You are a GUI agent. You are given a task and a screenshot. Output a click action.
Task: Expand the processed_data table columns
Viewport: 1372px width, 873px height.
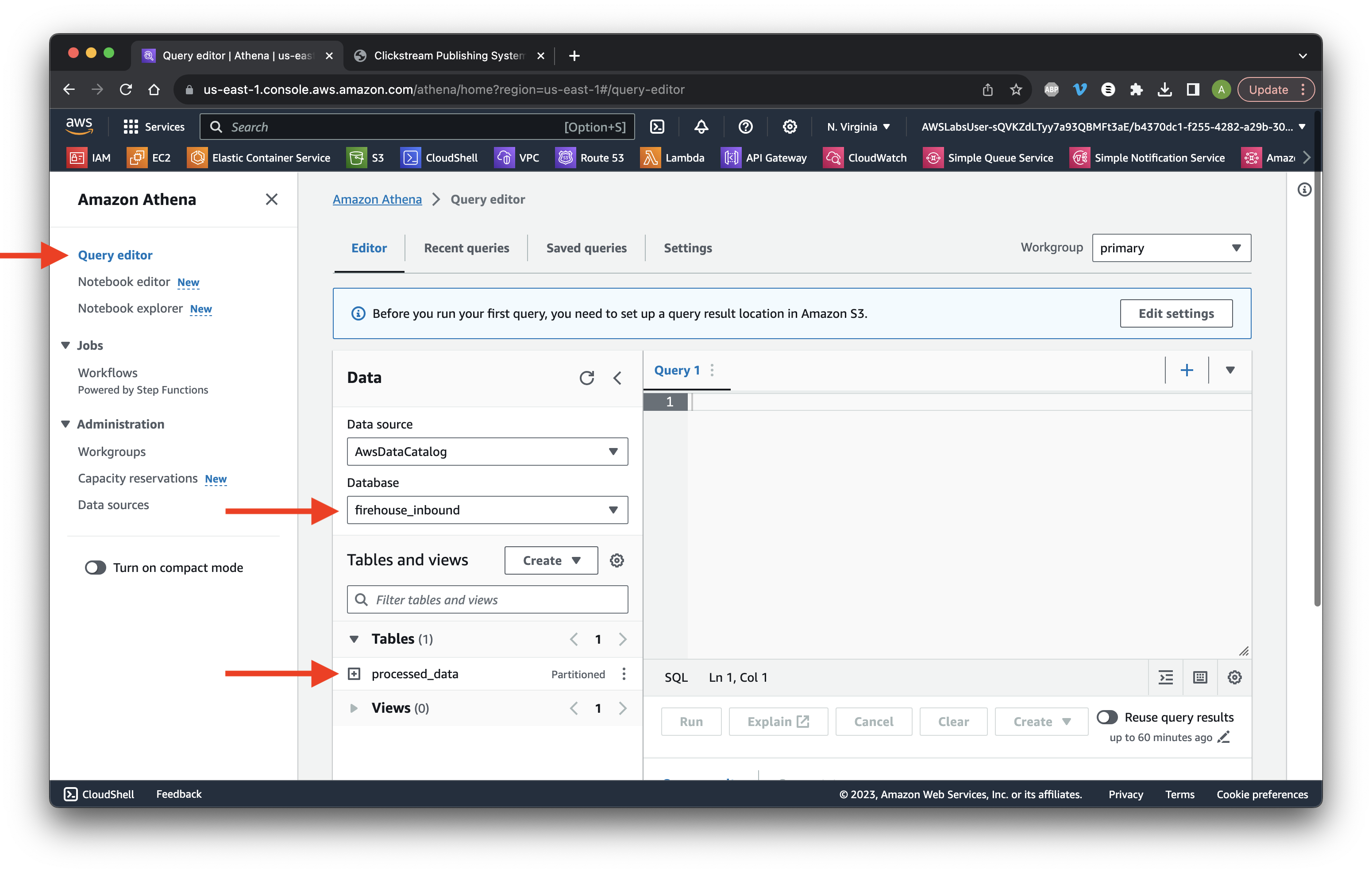pyautogui.click(x=354, y=673)
